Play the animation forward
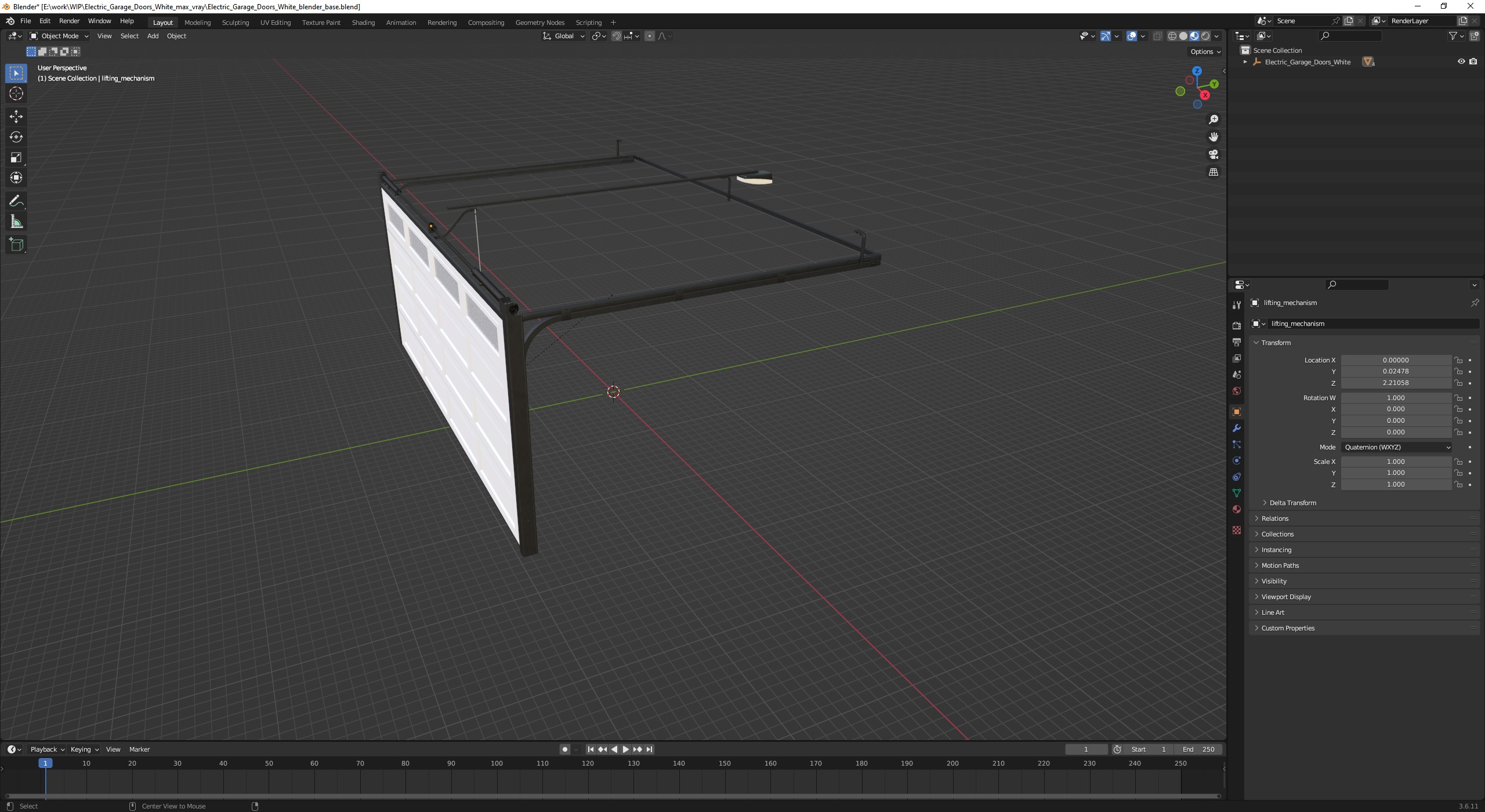 625,749
